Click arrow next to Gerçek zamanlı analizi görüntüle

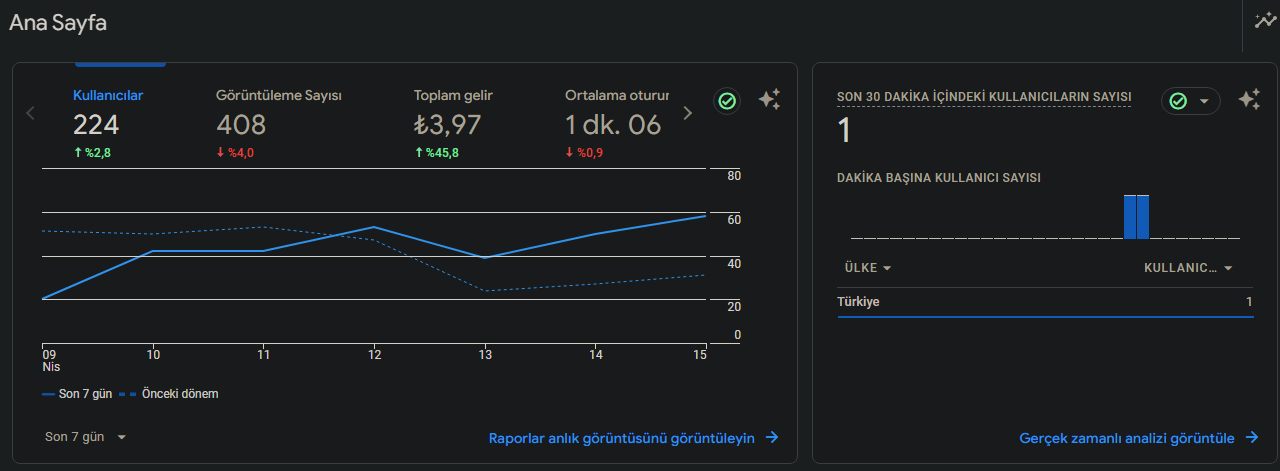click(x=1251, y=438)
